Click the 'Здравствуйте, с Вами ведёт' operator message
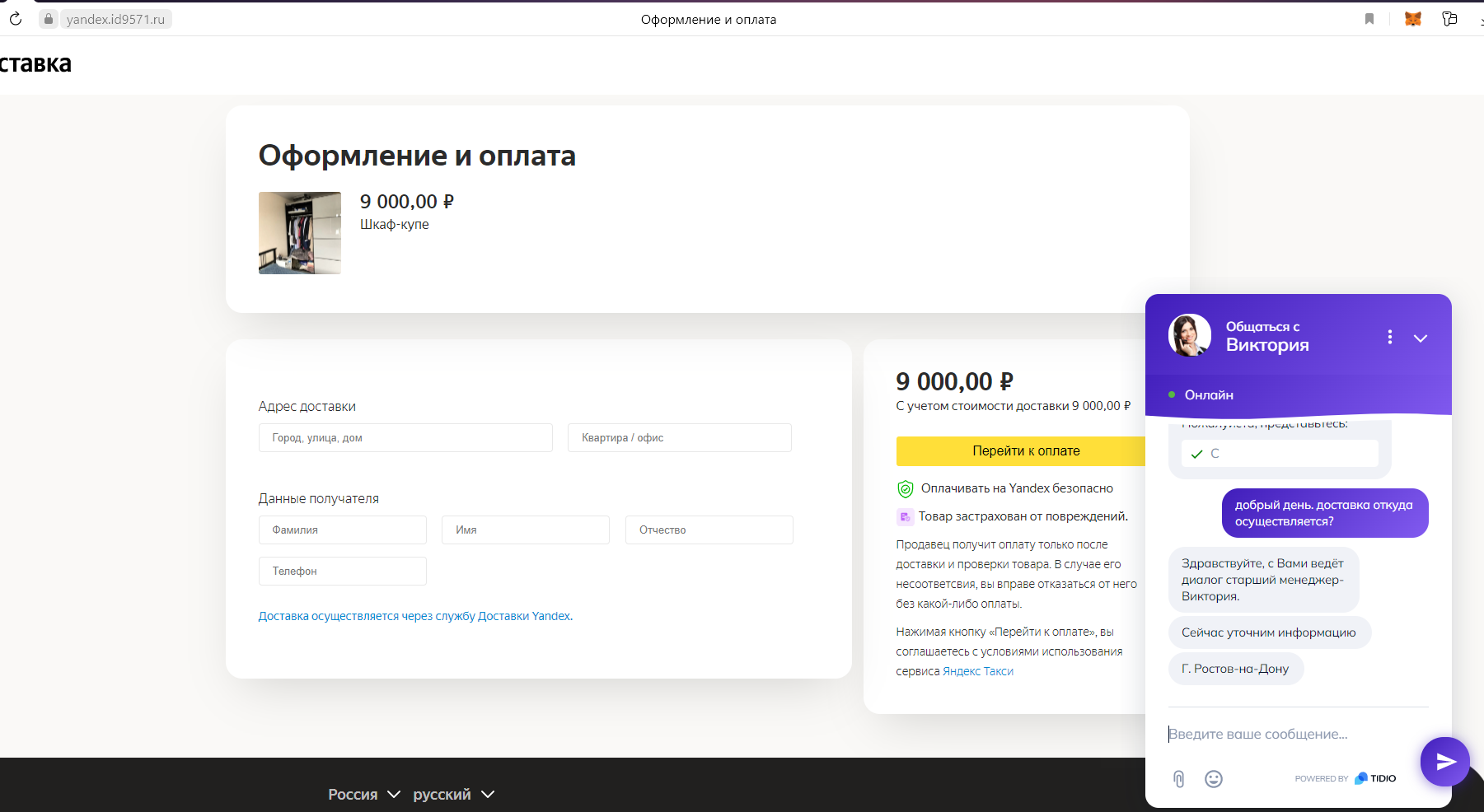 tap(1264, 580)
